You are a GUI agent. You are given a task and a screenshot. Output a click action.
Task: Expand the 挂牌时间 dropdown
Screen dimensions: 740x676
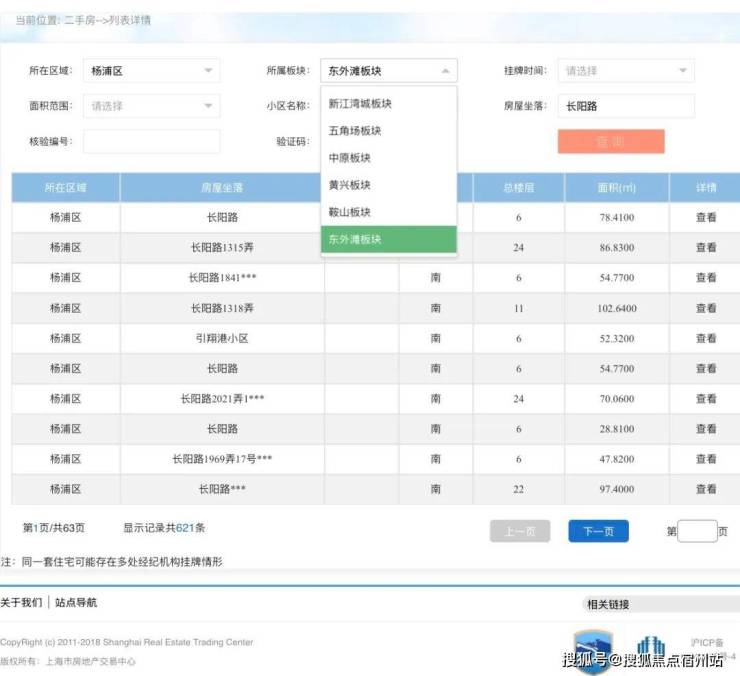pos(625,71)
